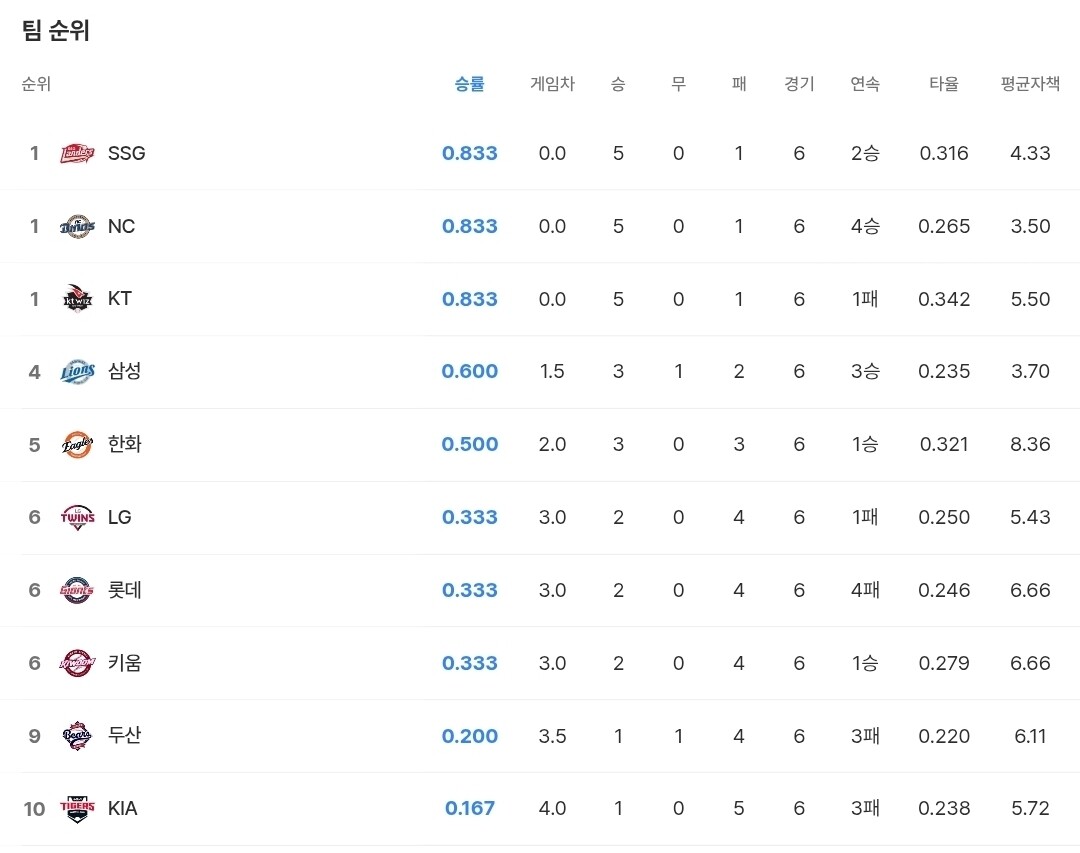Open the KT Wiz team logo

[77, 299]
